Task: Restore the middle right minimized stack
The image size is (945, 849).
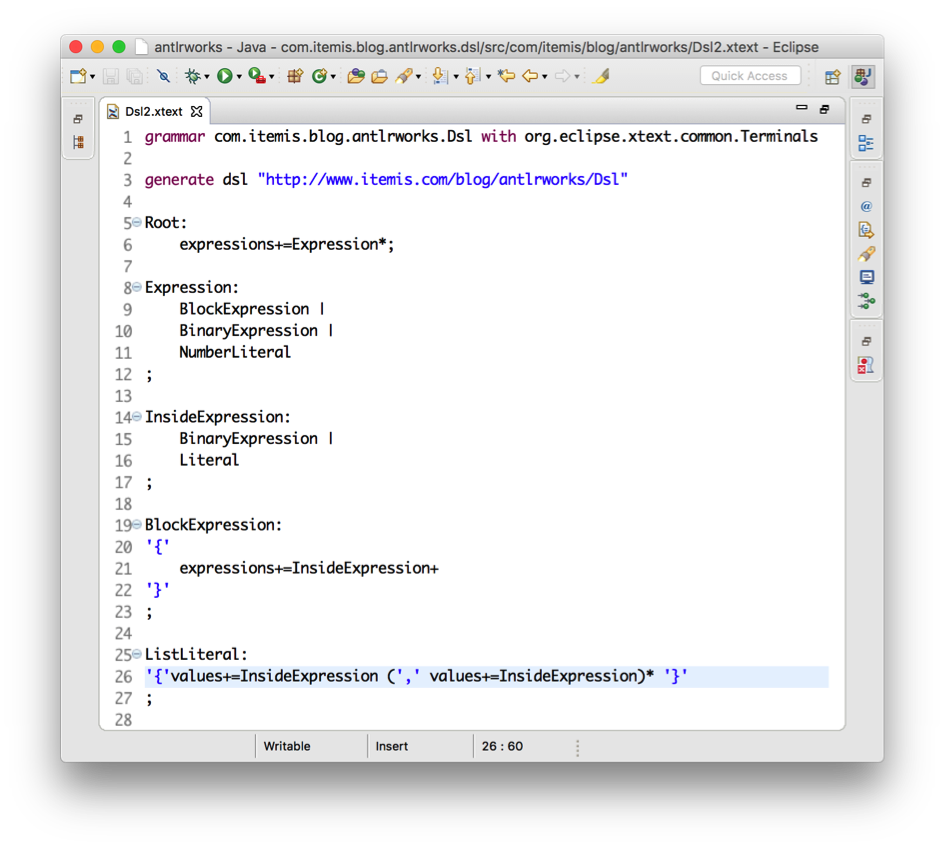Action: pyautogui.click(x=866, y=183)
